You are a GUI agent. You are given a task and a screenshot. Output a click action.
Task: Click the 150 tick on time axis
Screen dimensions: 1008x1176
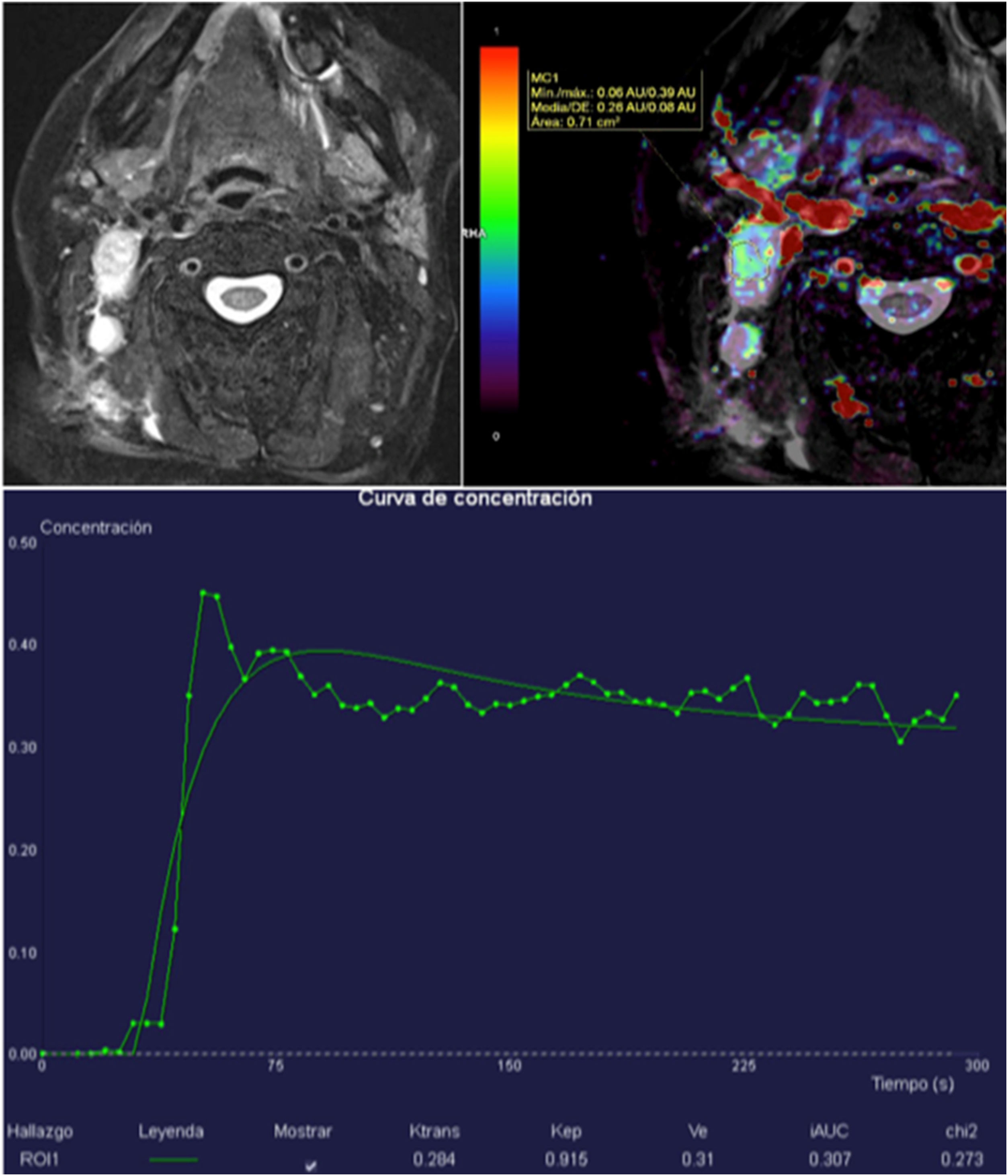[x=509, y=1065]
